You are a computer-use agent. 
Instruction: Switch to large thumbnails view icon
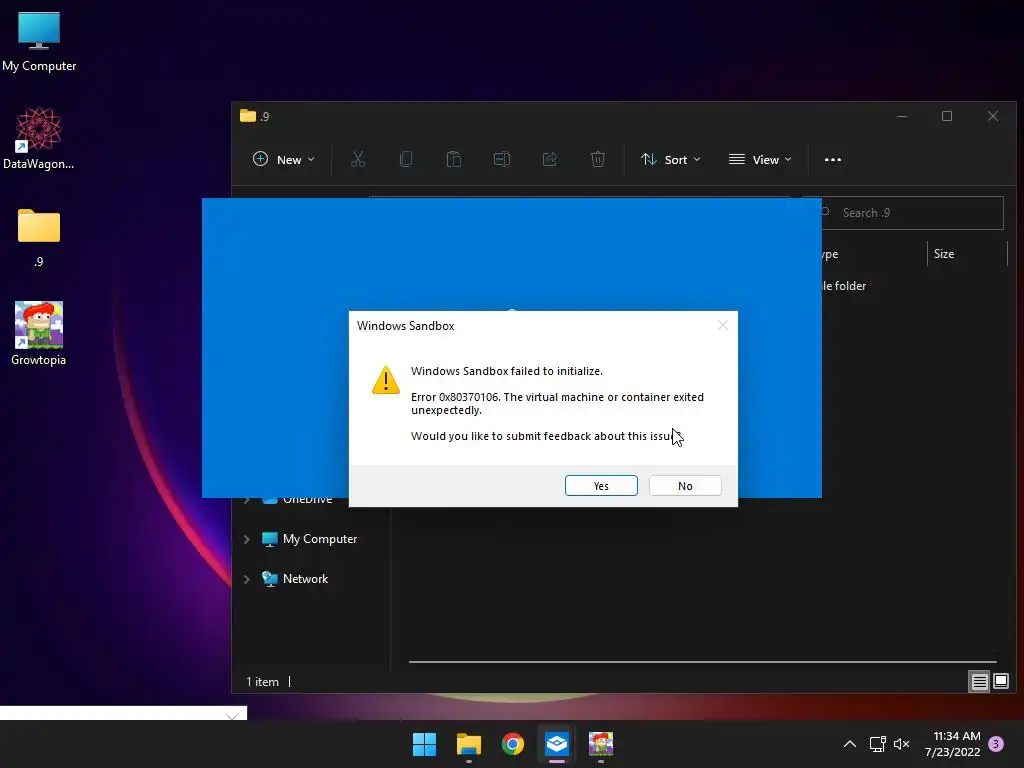click(1001, 682)
